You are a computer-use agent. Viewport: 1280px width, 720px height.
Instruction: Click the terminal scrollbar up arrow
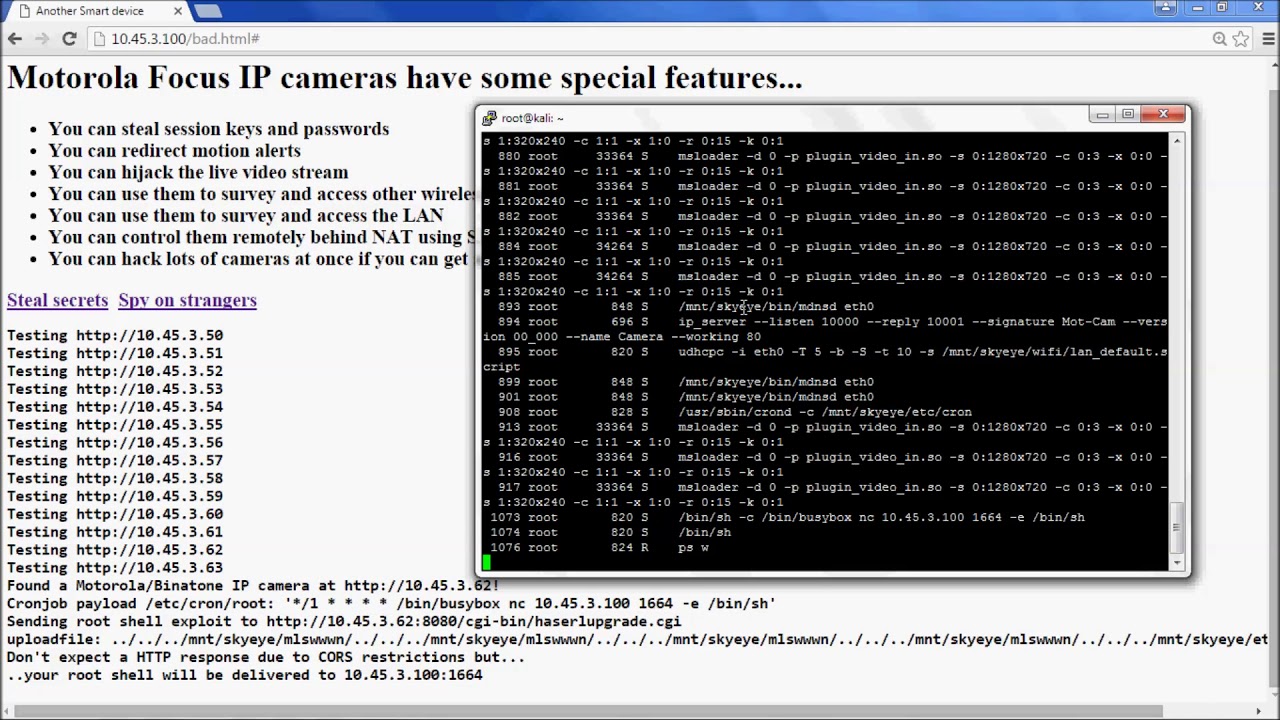(1177, 141)
